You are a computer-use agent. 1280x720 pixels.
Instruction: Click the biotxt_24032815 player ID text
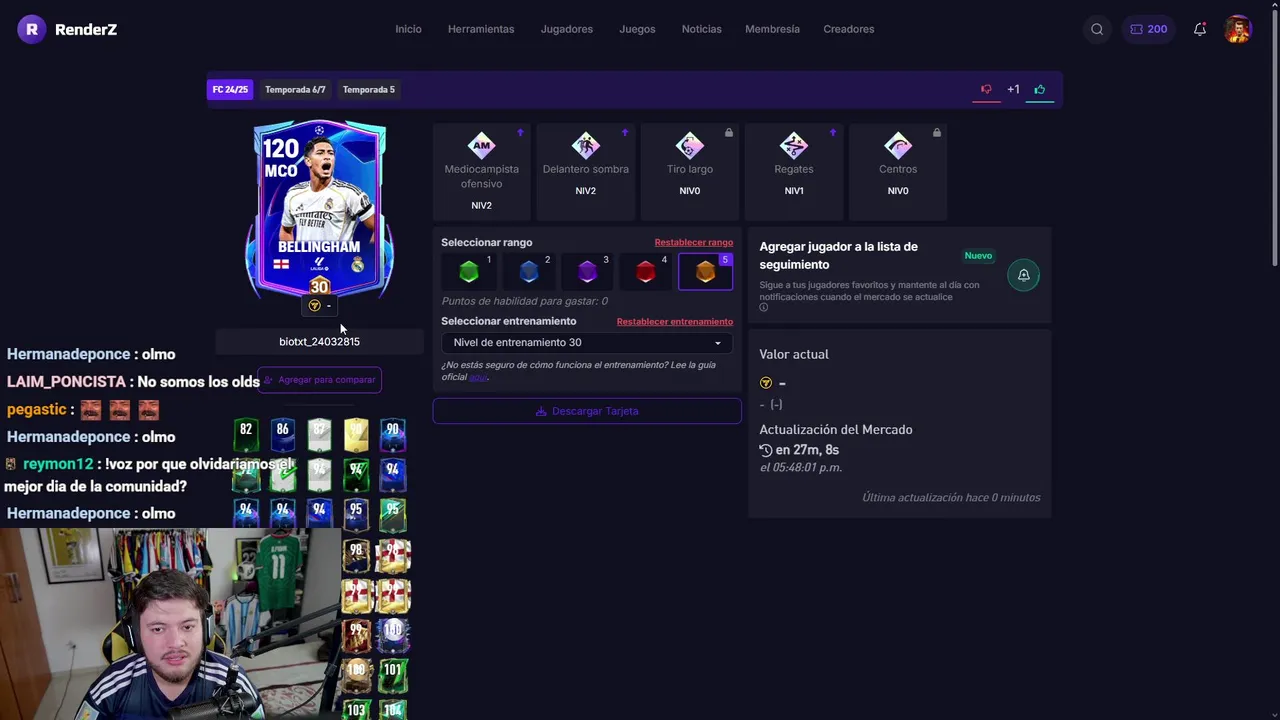click(319, 342)
